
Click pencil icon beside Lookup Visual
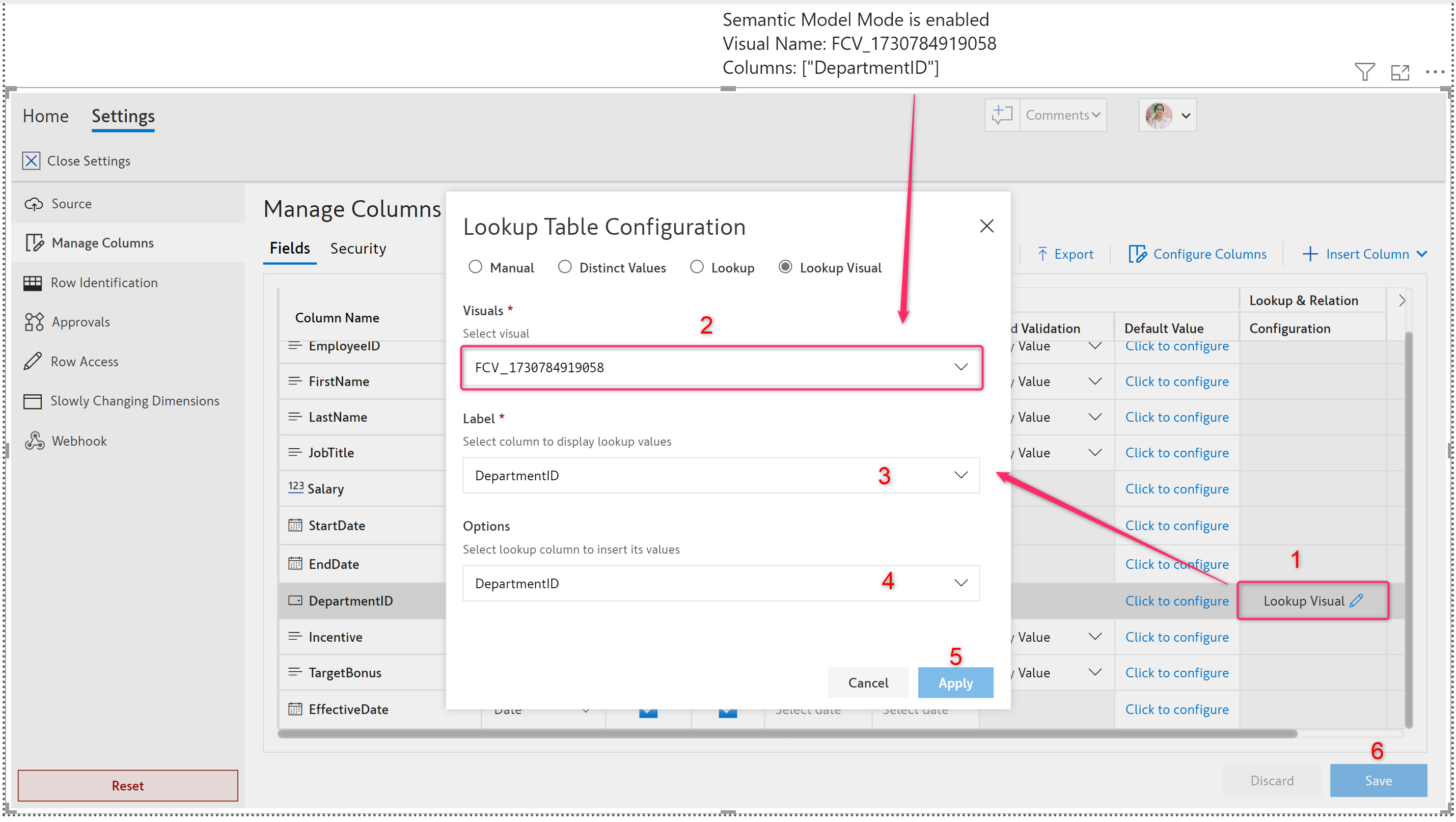1357,600
